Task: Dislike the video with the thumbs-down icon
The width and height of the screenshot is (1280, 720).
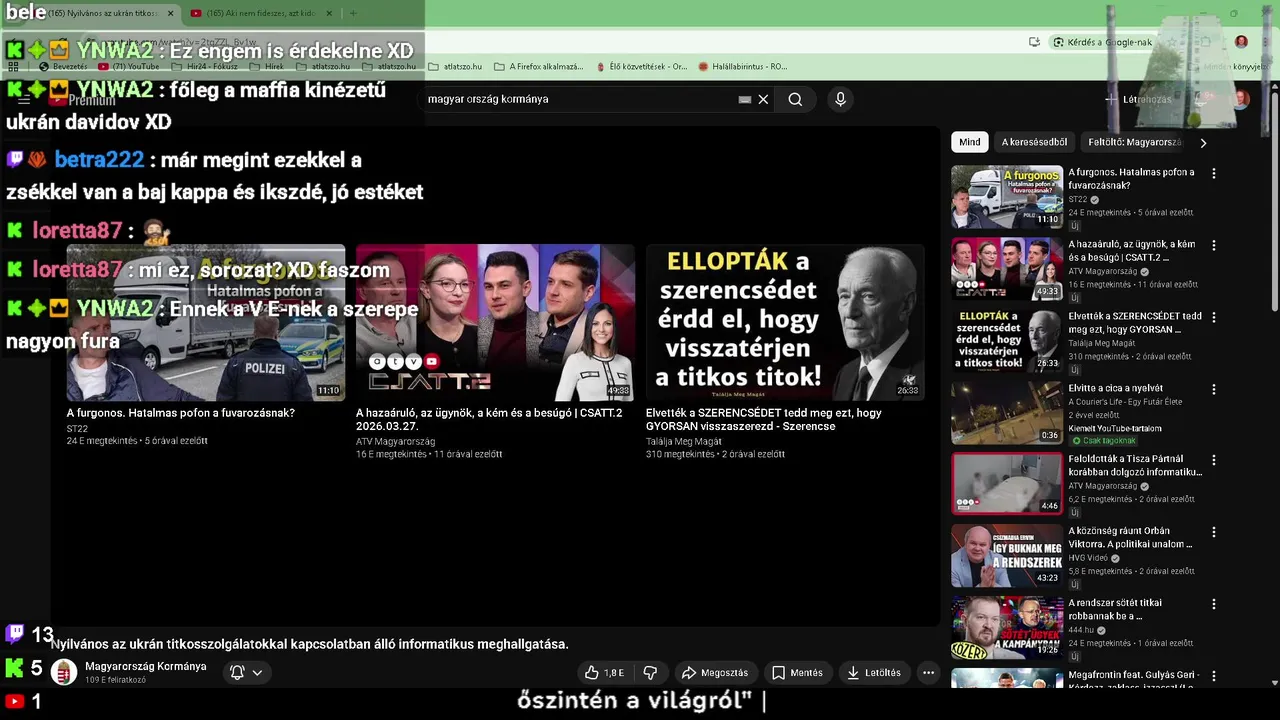Action: pos(650,673)
